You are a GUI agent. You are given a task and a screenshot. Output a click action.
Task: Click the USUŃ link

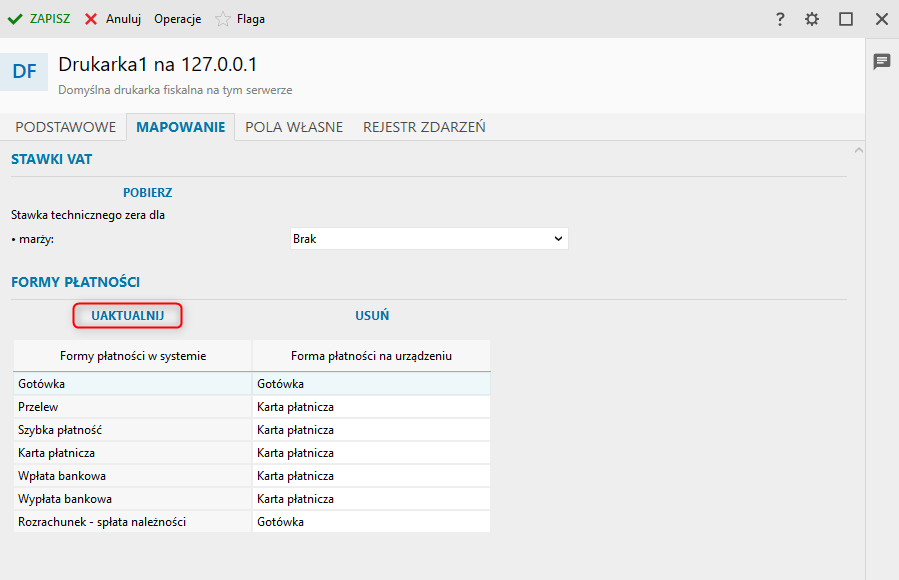tap(372, 315)
